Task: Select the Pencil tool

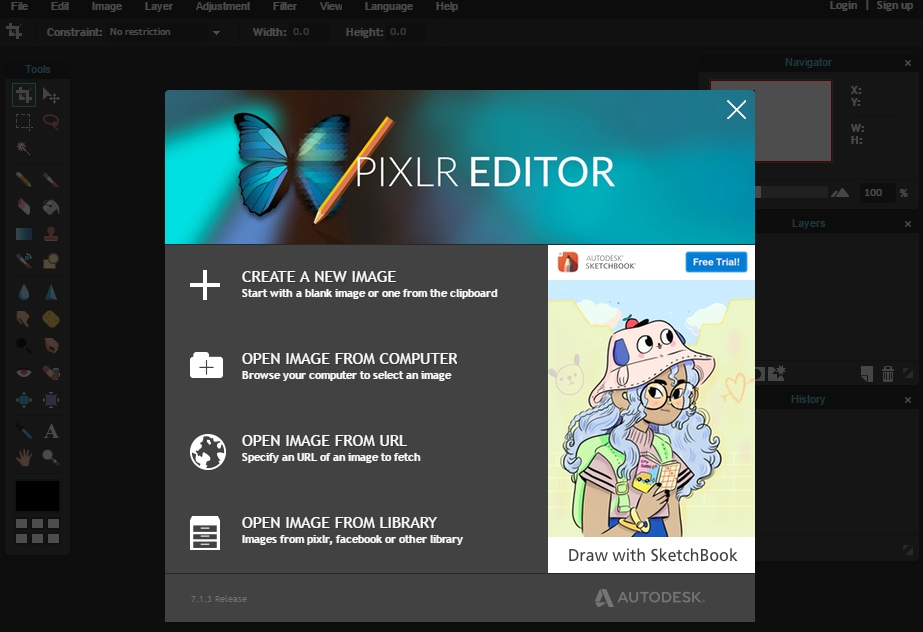Action: coord(24,179)
